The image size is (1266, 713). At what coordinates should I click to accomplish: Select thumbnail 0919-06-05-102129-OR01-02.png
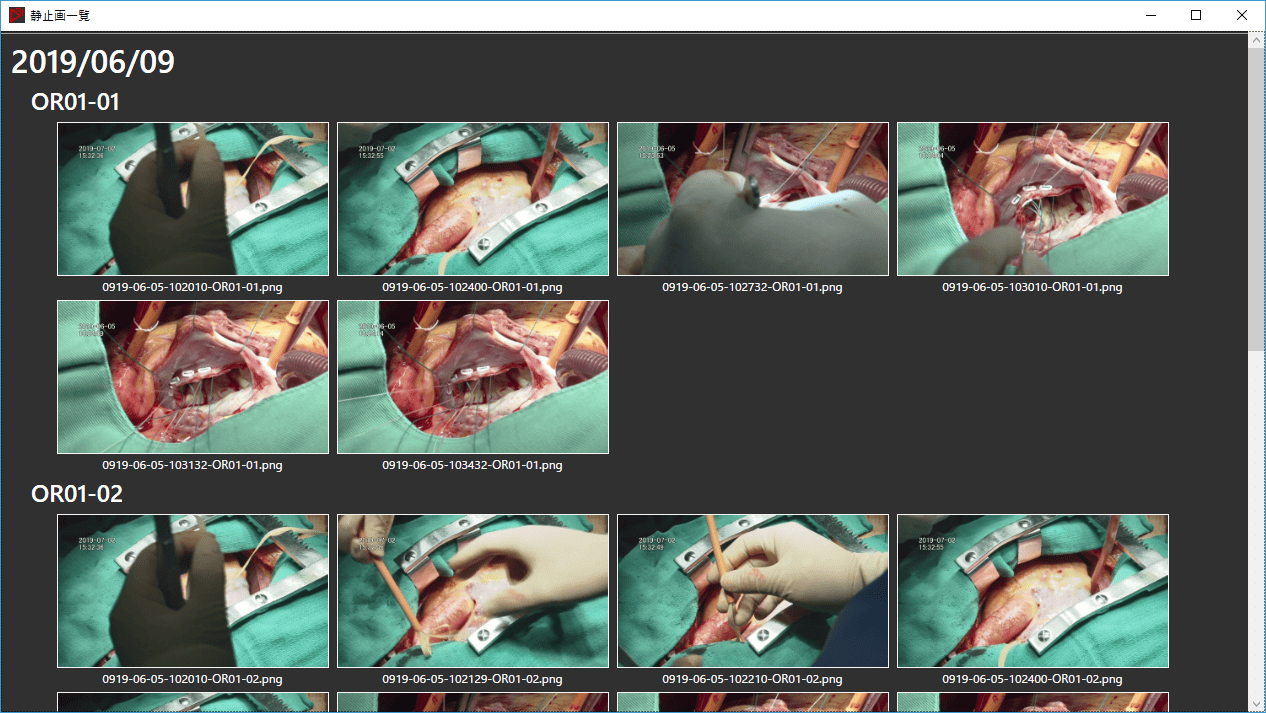(x=473, y=591)
